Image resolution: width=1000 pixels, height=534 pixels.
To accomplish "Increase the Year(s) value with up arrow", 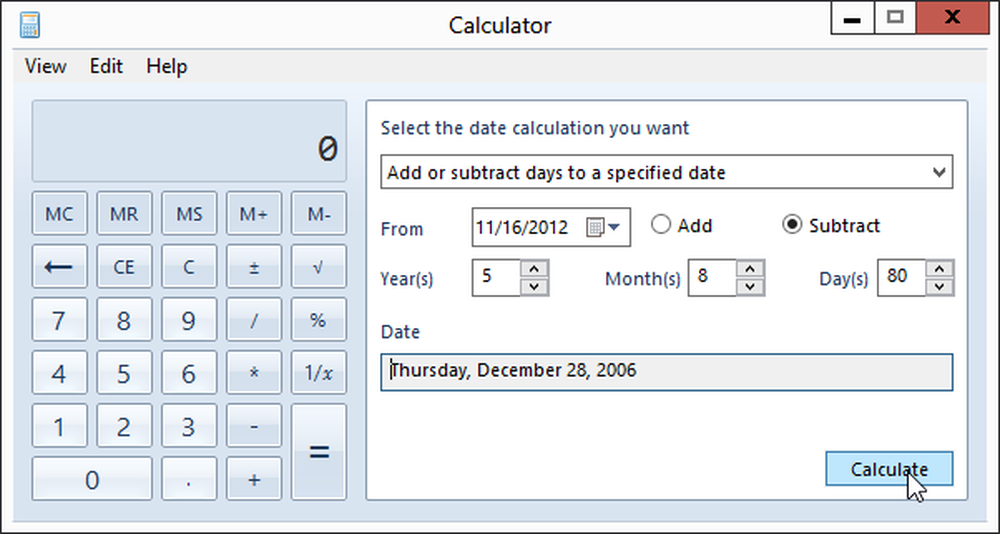I will [x=534, y=269].
